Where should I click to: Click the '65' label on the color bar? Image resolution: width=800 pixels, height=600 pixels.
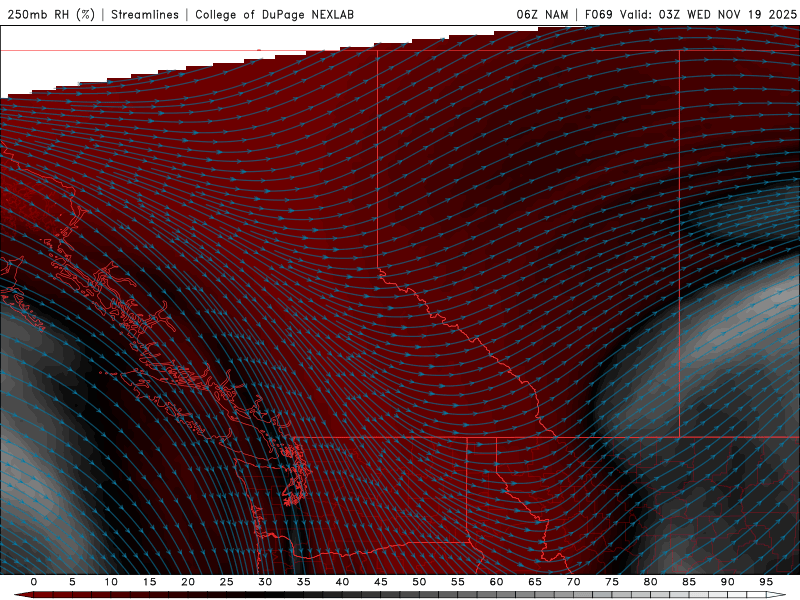535,582
